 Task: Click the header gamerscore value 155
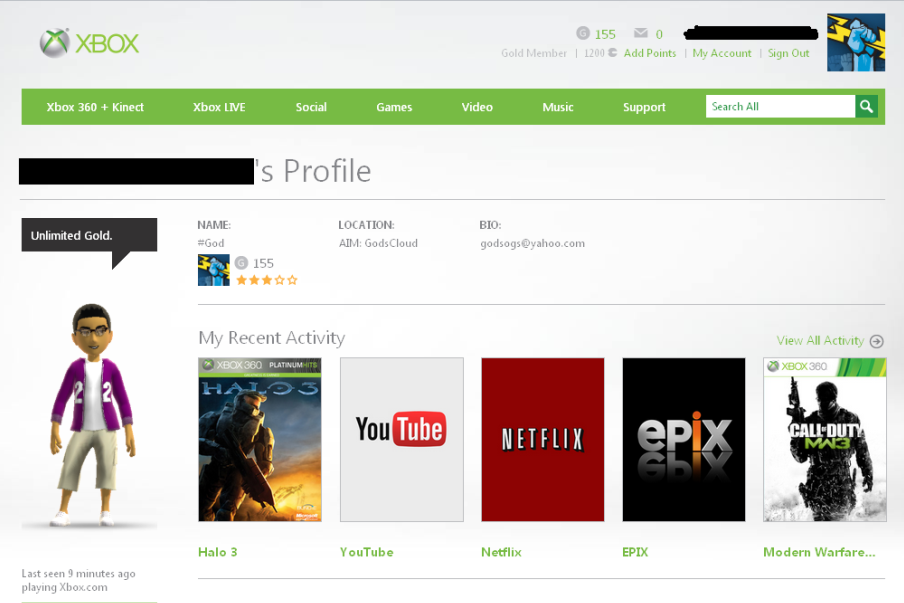point(605,34)
